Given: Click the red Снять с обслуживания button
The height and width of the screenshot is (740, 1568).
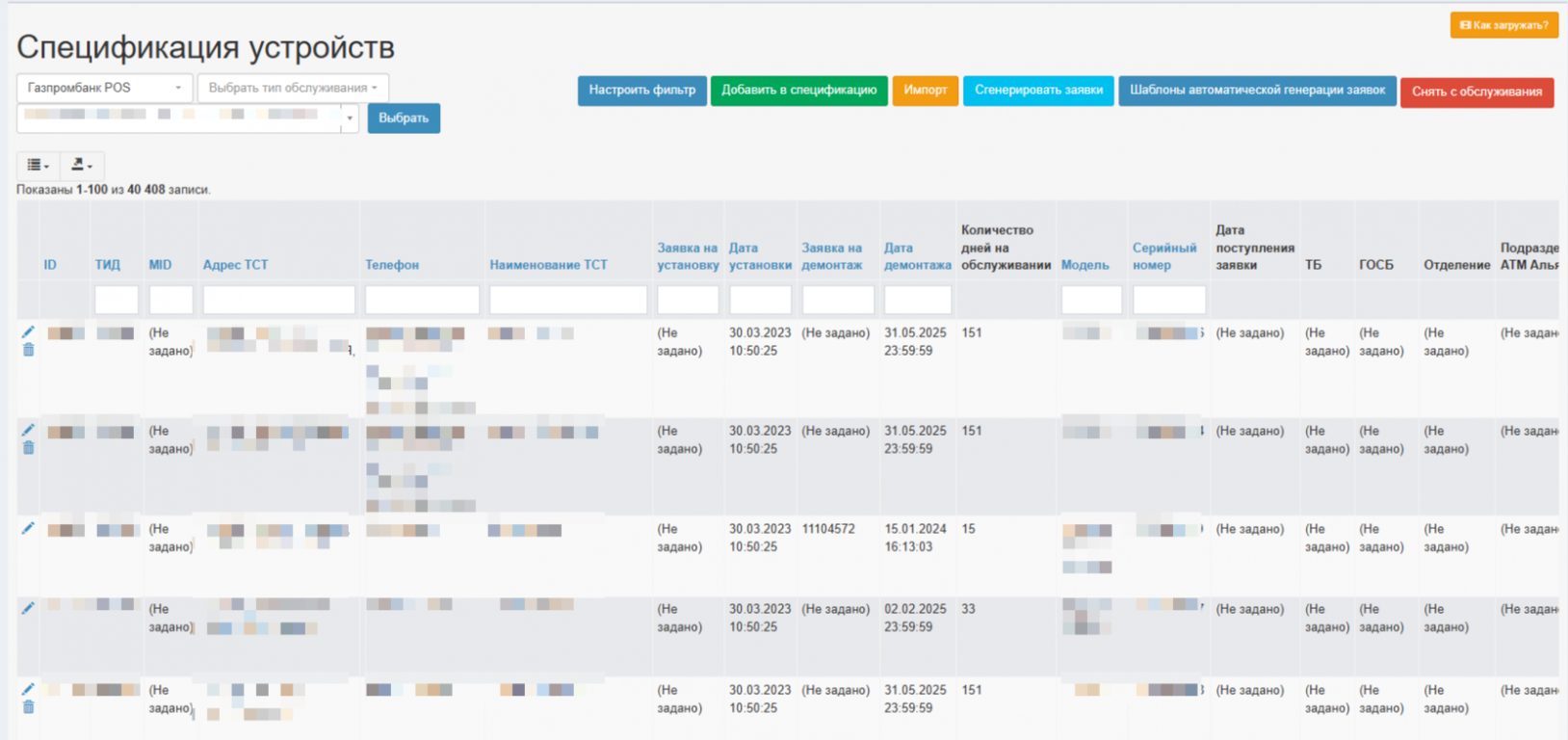Looking at the screenshot, I should (1476, 92).
